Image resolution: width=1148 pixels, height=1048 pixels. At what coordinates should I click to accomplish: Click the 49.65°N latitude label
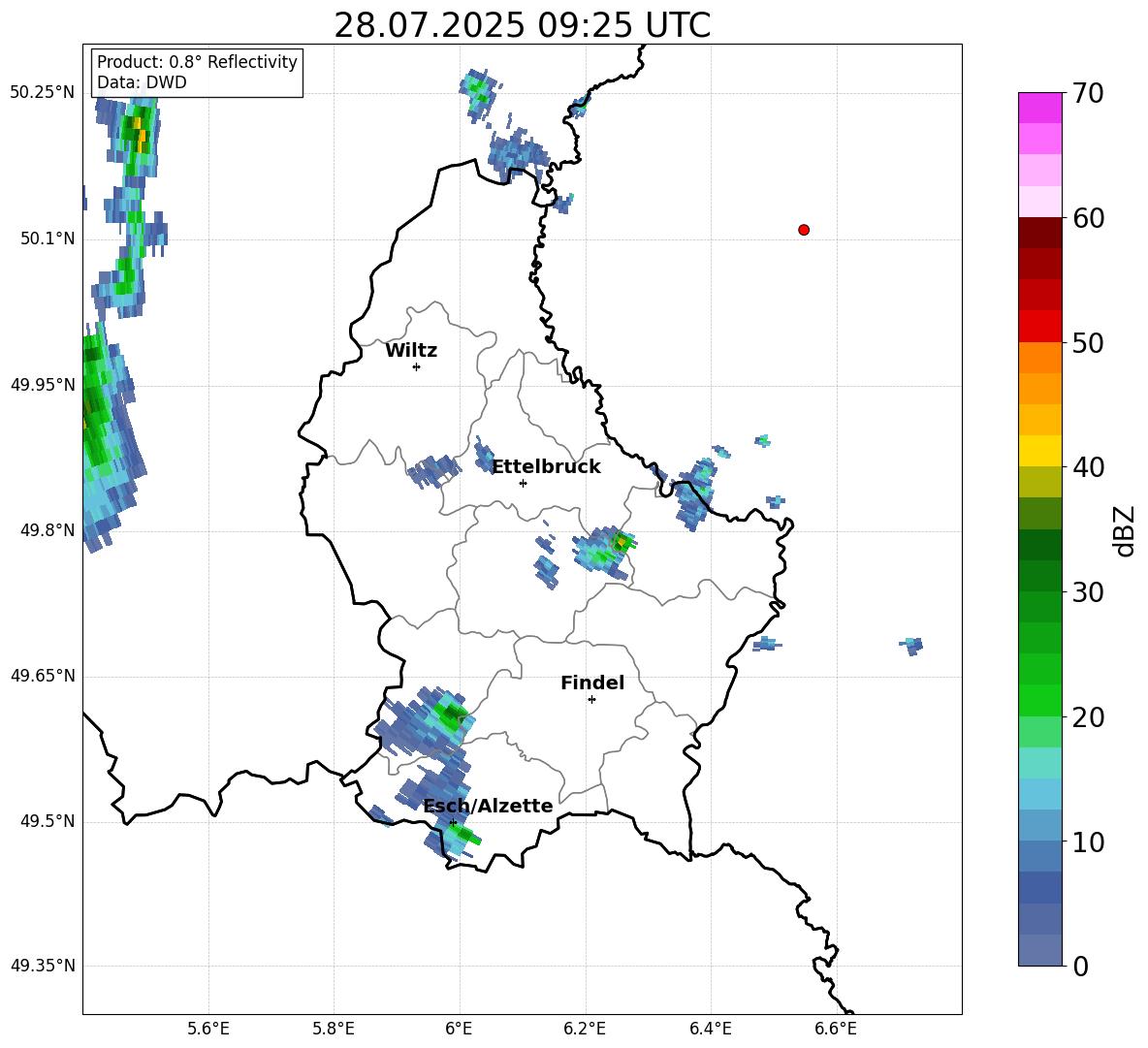(x=43, y=676)
